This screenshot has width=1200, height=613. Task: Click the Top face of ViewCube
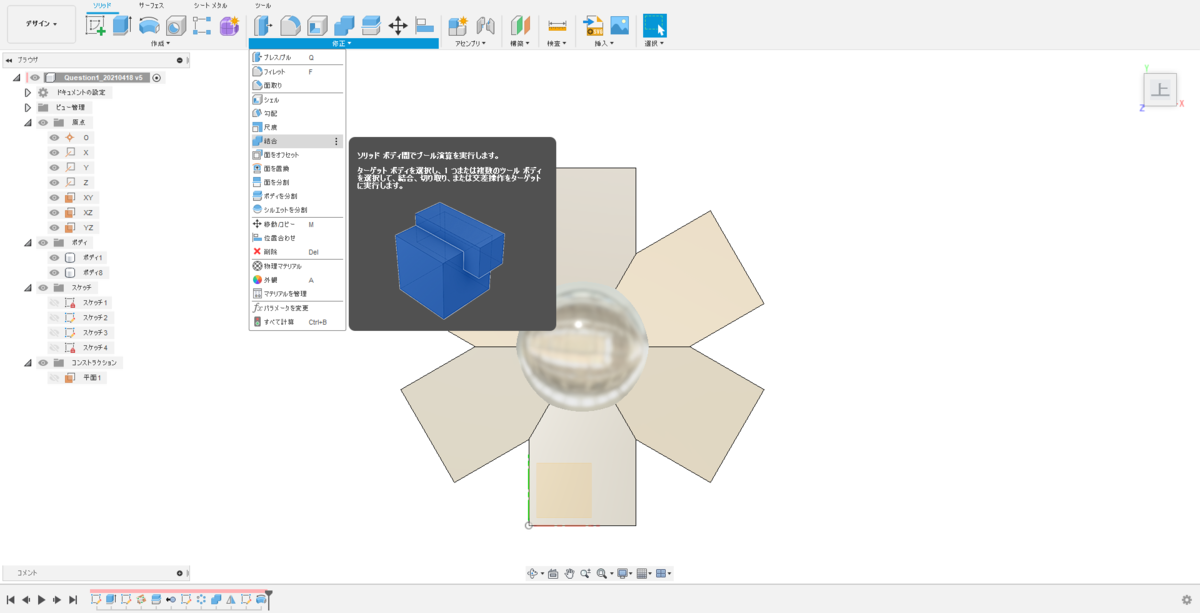tap(1160, 90)
